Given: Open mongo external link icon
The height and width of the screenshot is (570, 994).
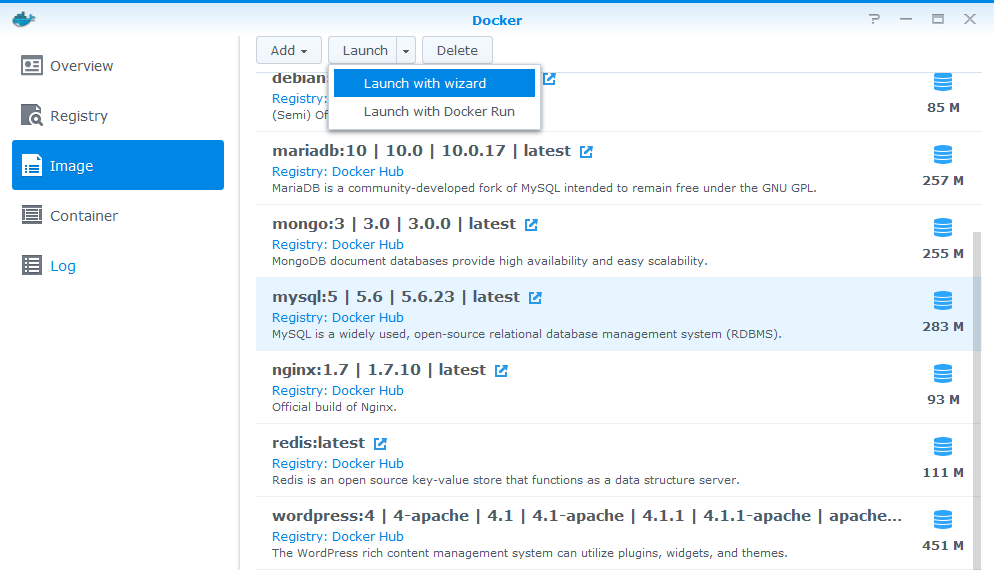Looking at the screenshot, I should tap(531, 224).
